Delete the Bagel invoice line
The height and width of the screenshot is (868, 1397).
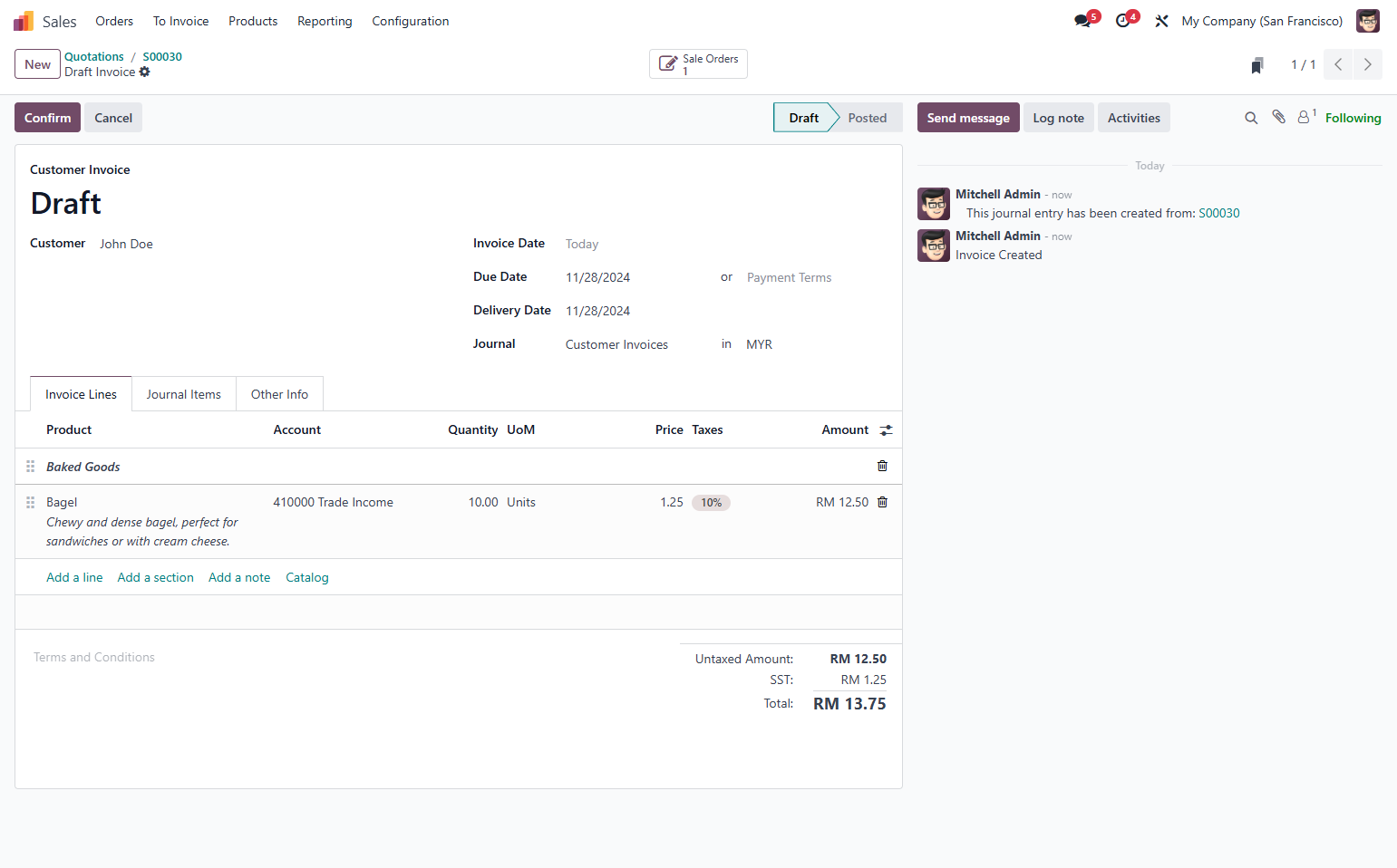click(882, 502)
